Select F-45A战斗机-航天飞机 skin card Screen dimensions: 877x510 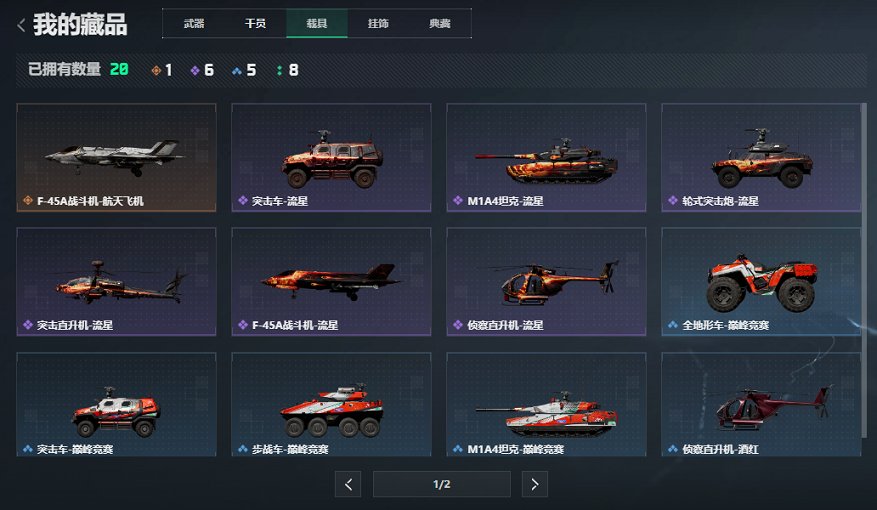coord(116,158)
